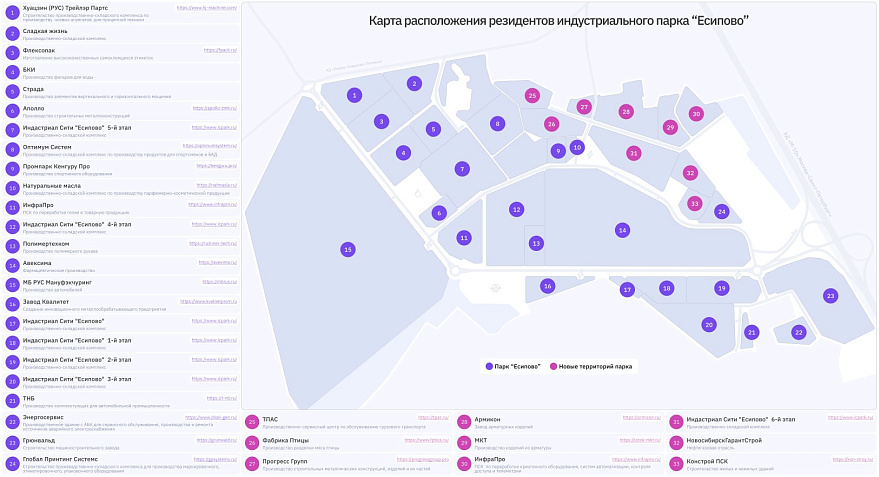Image resolution: width=880 pixels, height=477 pixels.
Task: Select map marker 2 on the park map
Action: point(414,84)
